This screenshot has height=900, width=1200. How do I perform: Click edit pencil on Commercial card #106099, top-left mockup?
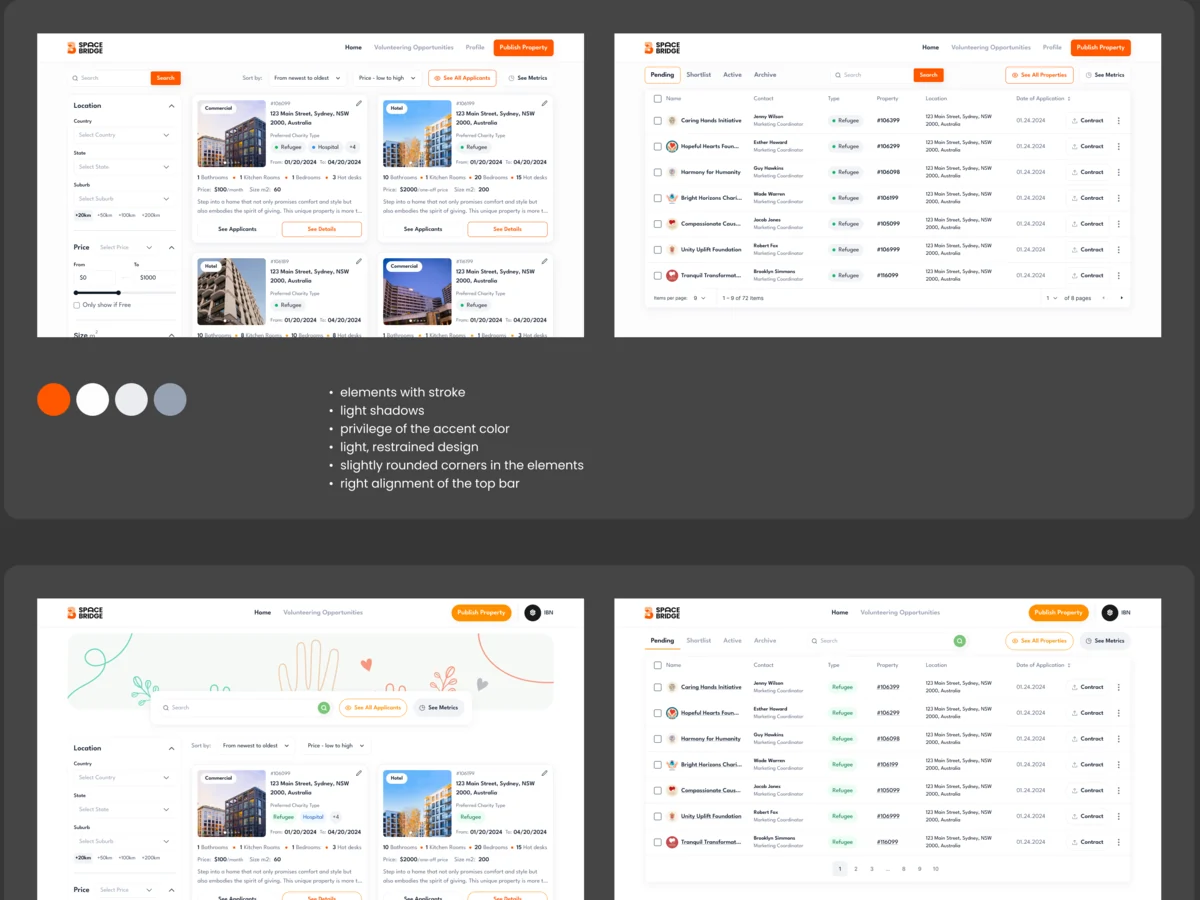point(359,103)
